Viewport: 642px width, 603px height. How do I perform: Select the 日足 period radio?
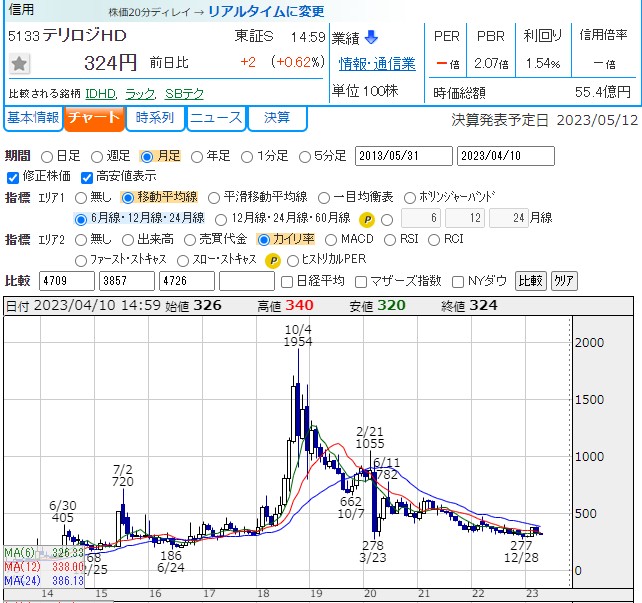(x=47, y=157)
